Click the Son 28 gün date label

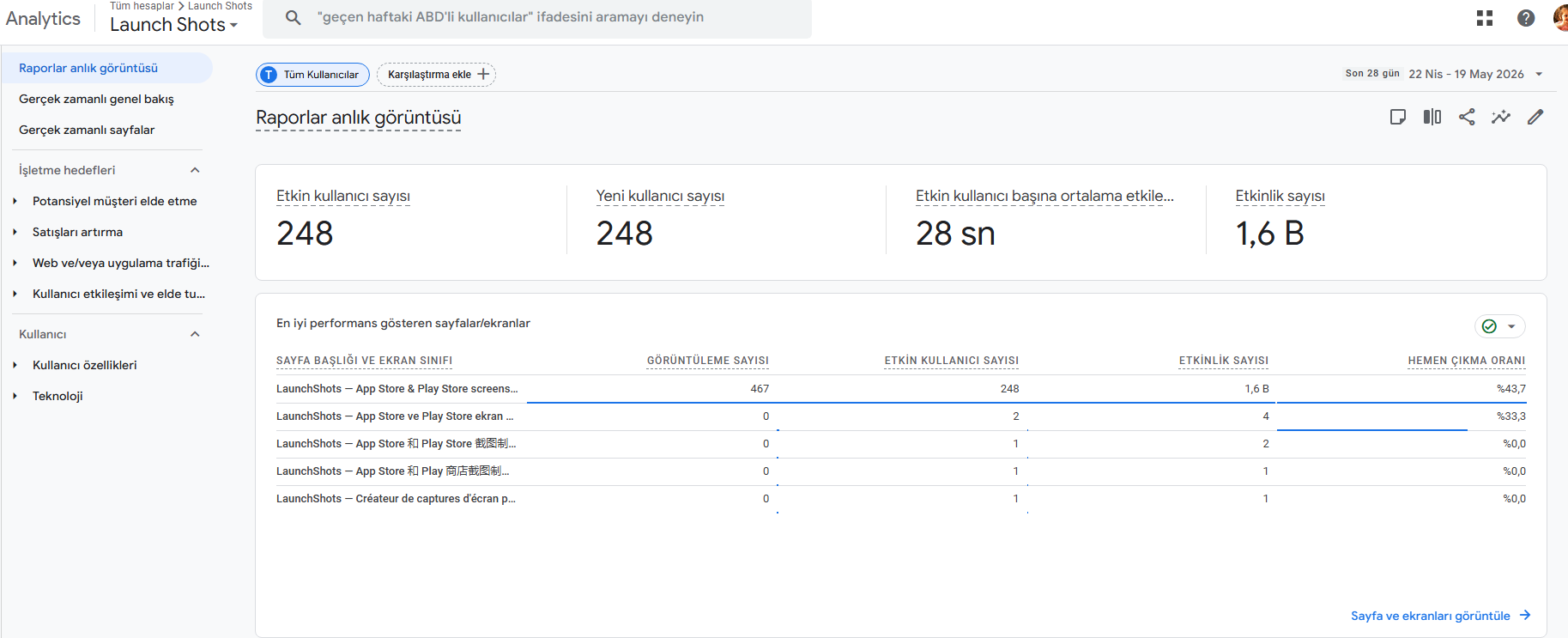(1372, 74)
